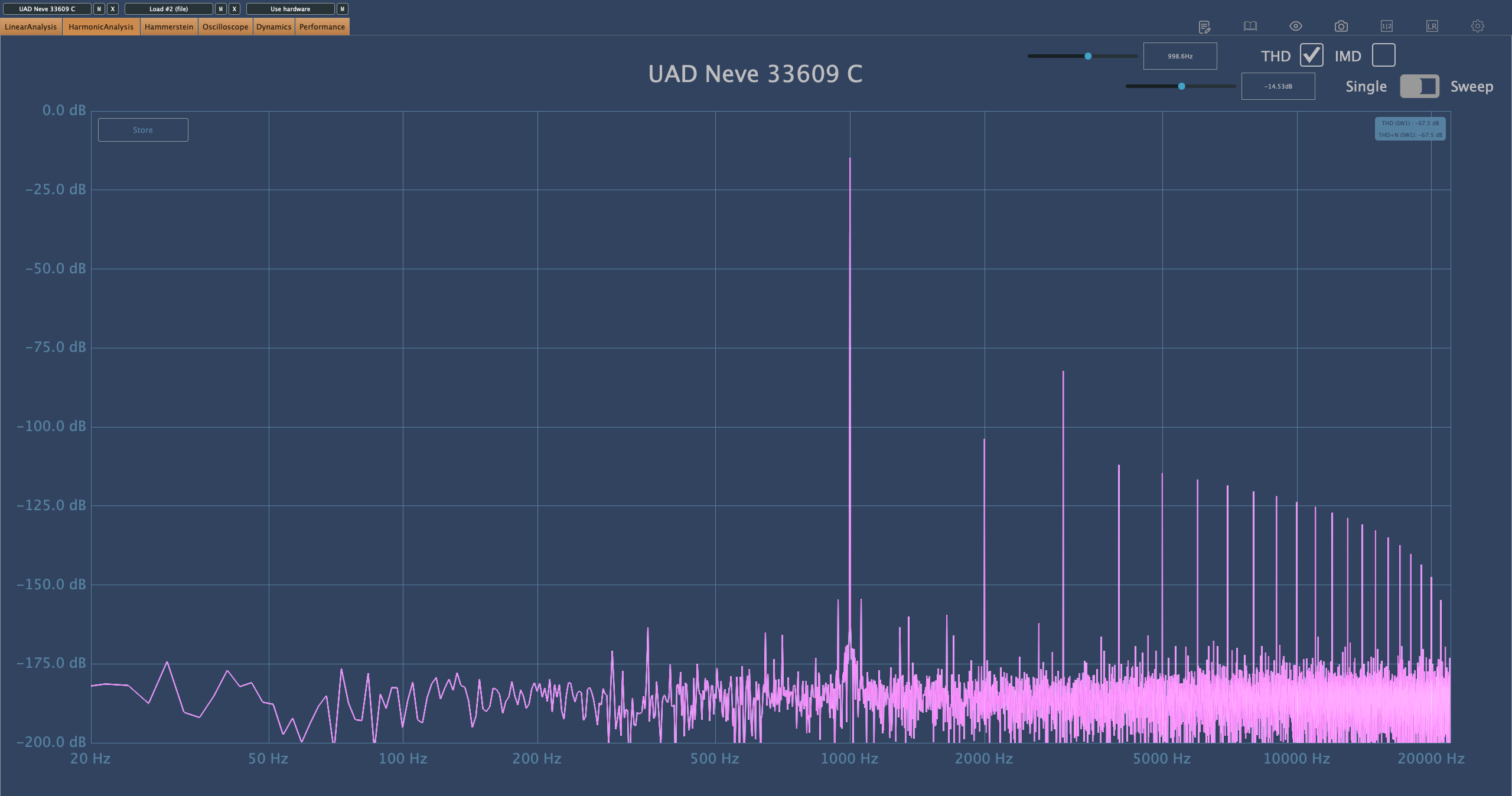The width and height of the screenshot is (1512, 796).
Task: Click the Sweep label
Action: tap(1472, 87)
